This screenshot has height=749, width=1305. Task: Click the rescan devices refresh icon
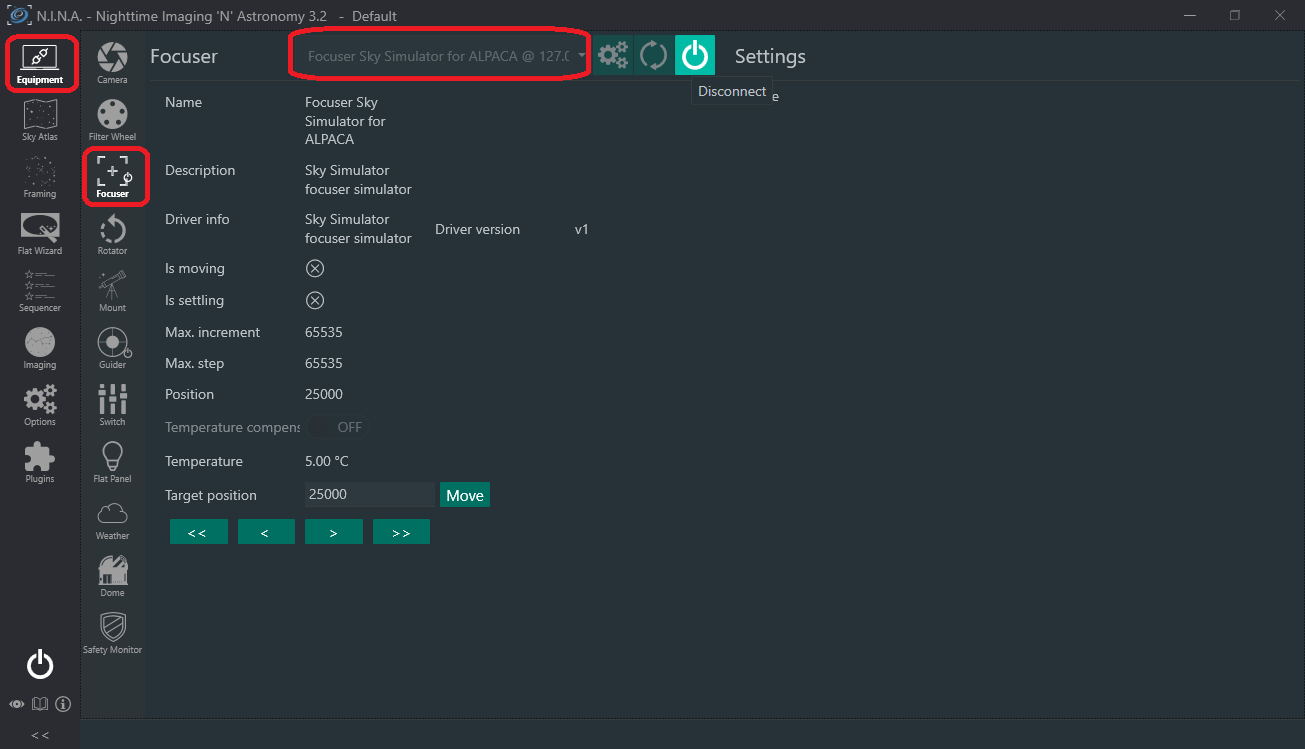pyautogui.click(x=653, y=55)
